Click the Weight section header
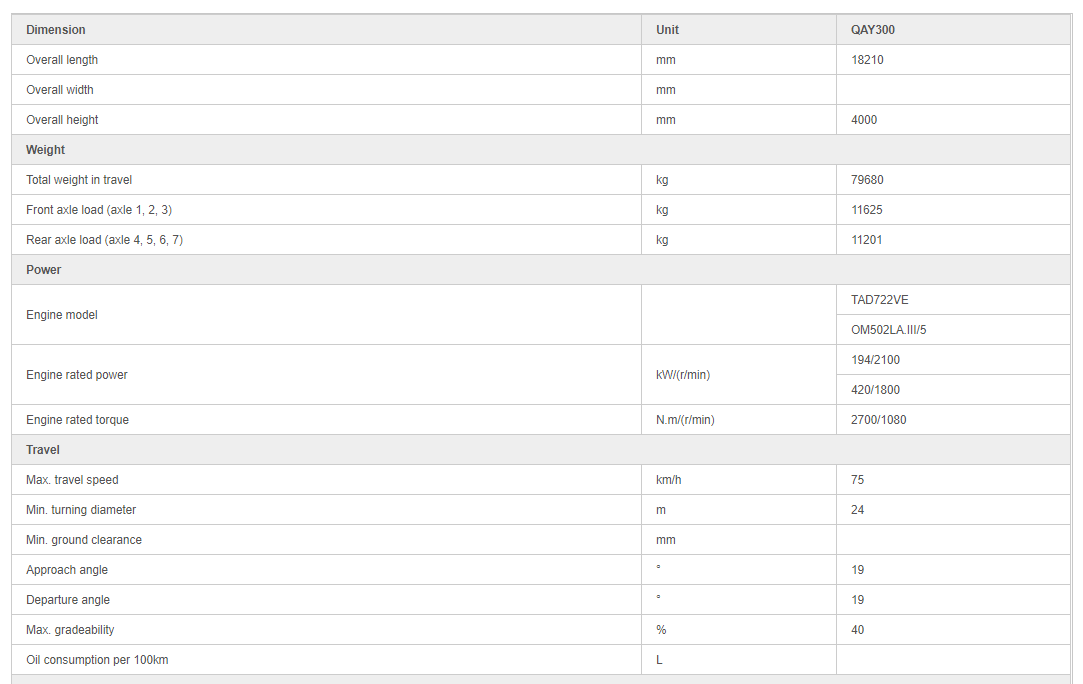This screenshot has height=684, width=1083. point(46,150)
